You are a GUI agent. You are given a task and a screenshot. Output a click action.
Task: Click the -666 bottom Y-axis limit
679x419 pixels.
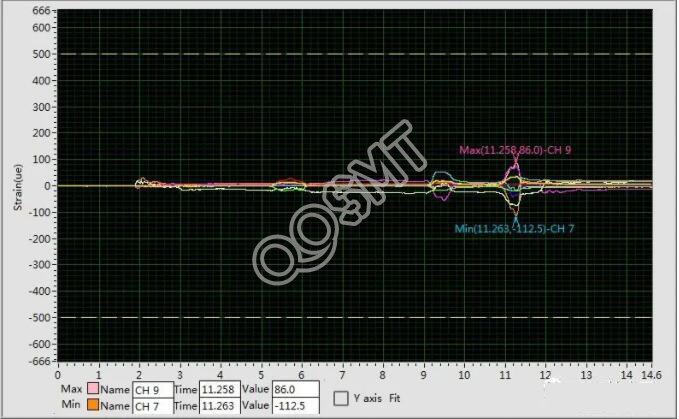pyautogui.click(x=42, y=361)
